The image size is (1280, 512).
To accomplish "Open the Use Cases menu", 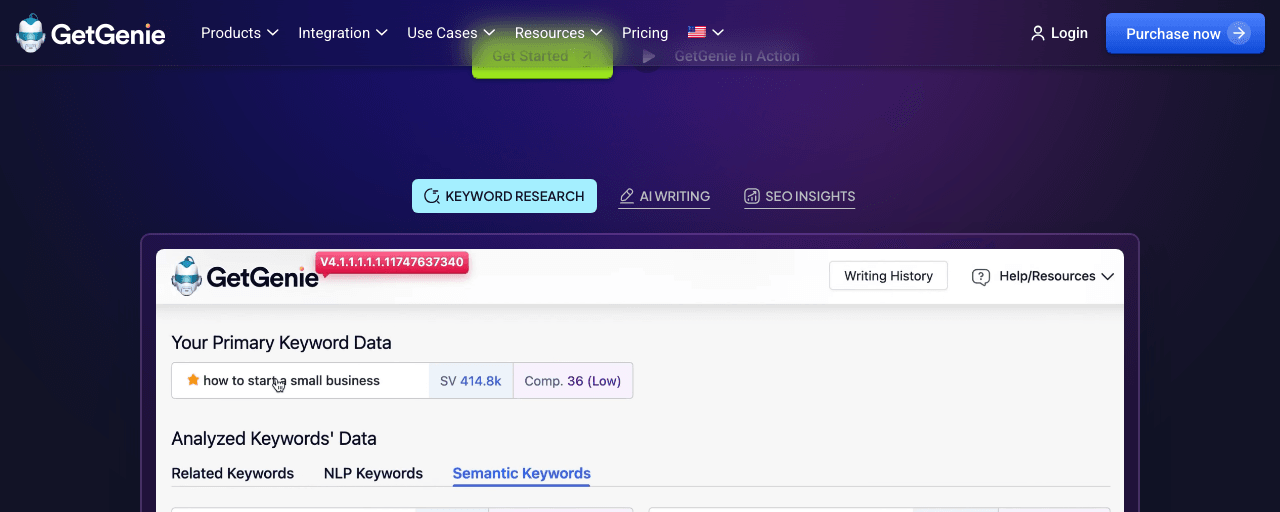I will [442, 33].
